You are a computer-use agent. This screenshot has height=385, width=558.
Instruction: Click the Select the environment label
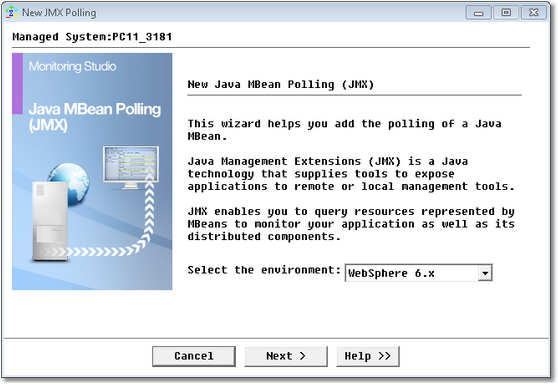coord(264,270)
